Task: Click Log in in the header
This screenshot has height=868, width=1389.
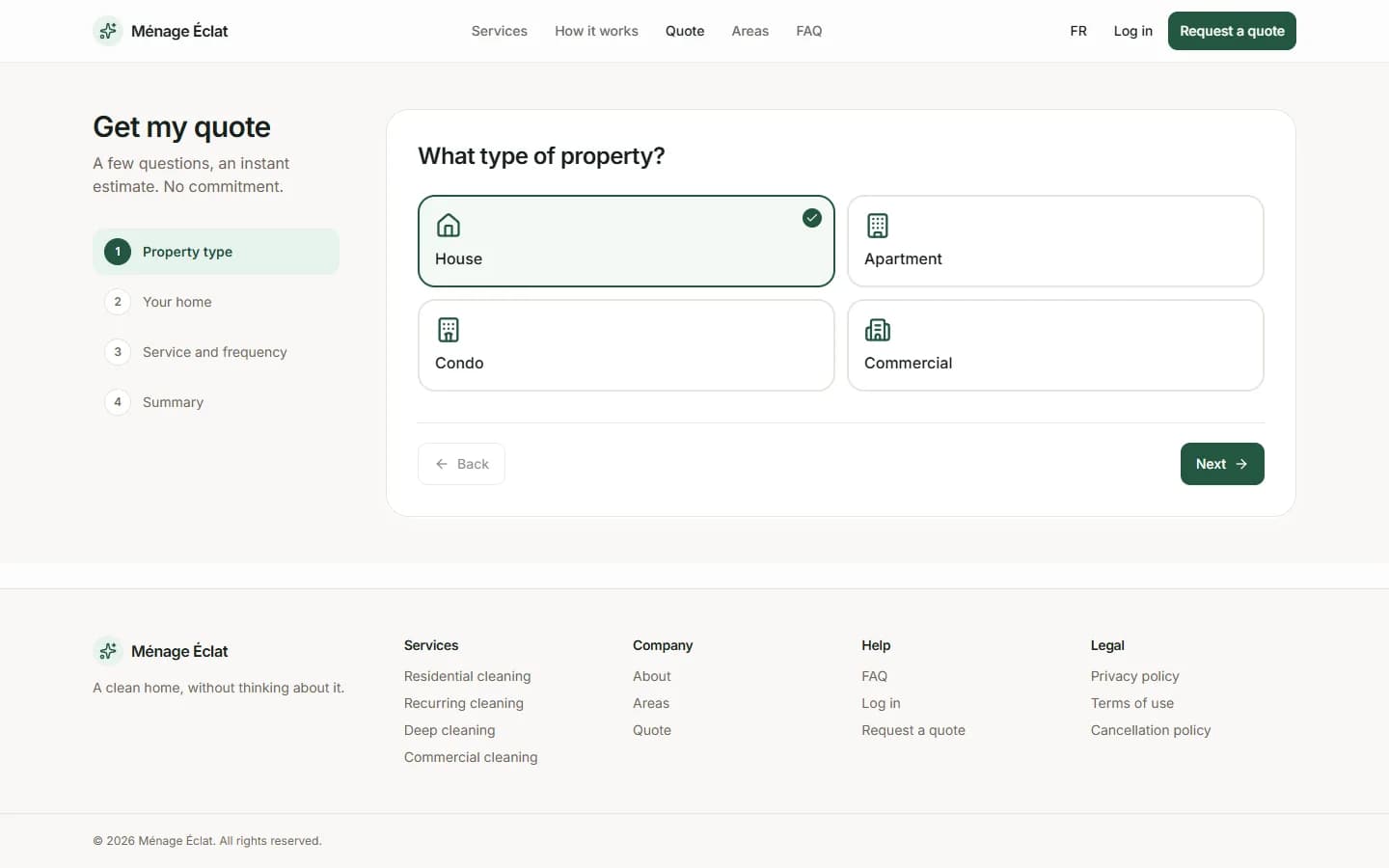Action: click(x=1133, y=31)
